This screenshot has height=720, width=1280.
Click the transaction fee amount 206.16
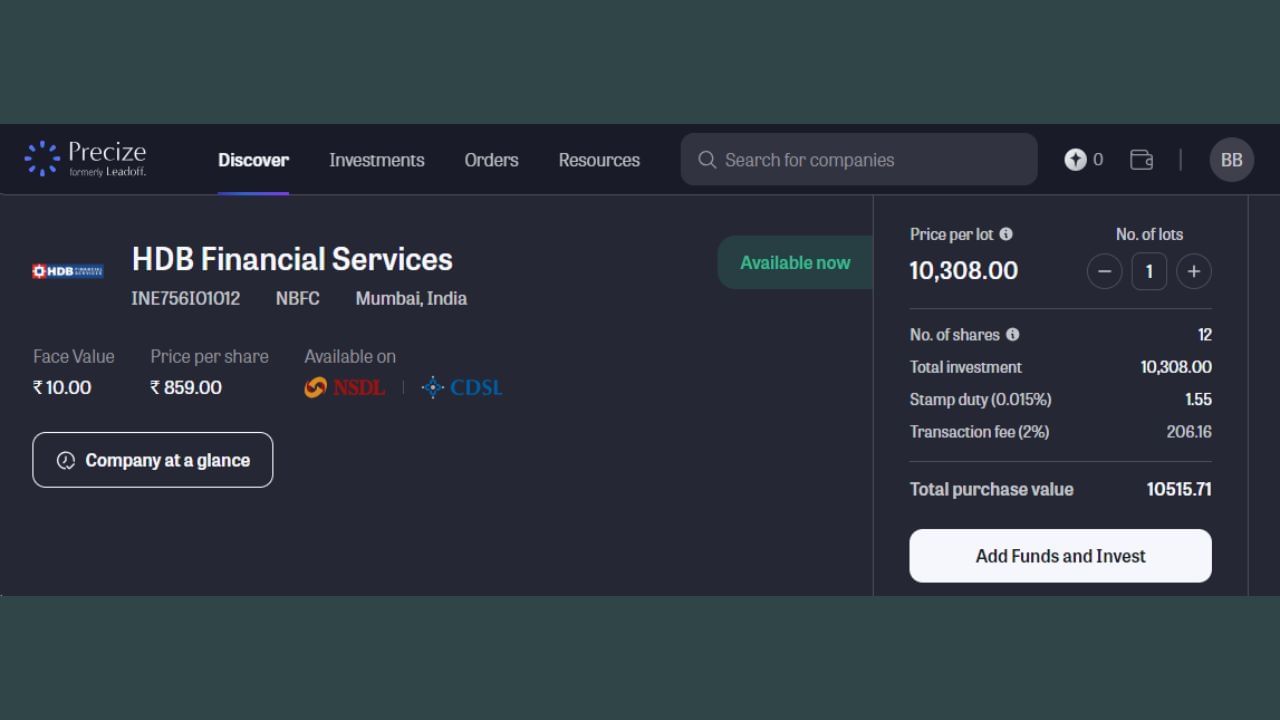pyautogui.click(x=1189, y=432)
